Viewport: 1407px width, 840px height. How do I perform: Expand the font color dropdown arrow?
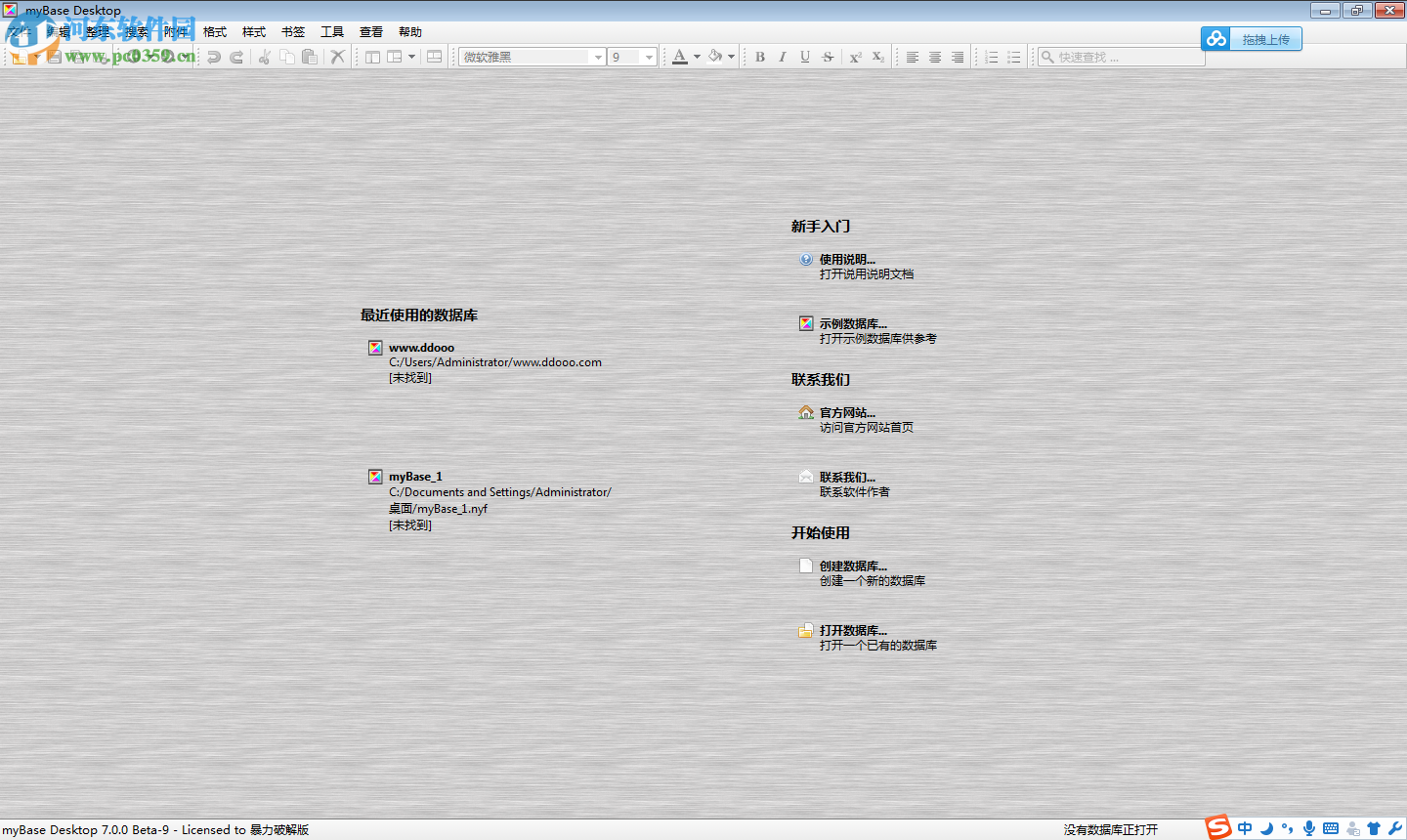point(697,57)
